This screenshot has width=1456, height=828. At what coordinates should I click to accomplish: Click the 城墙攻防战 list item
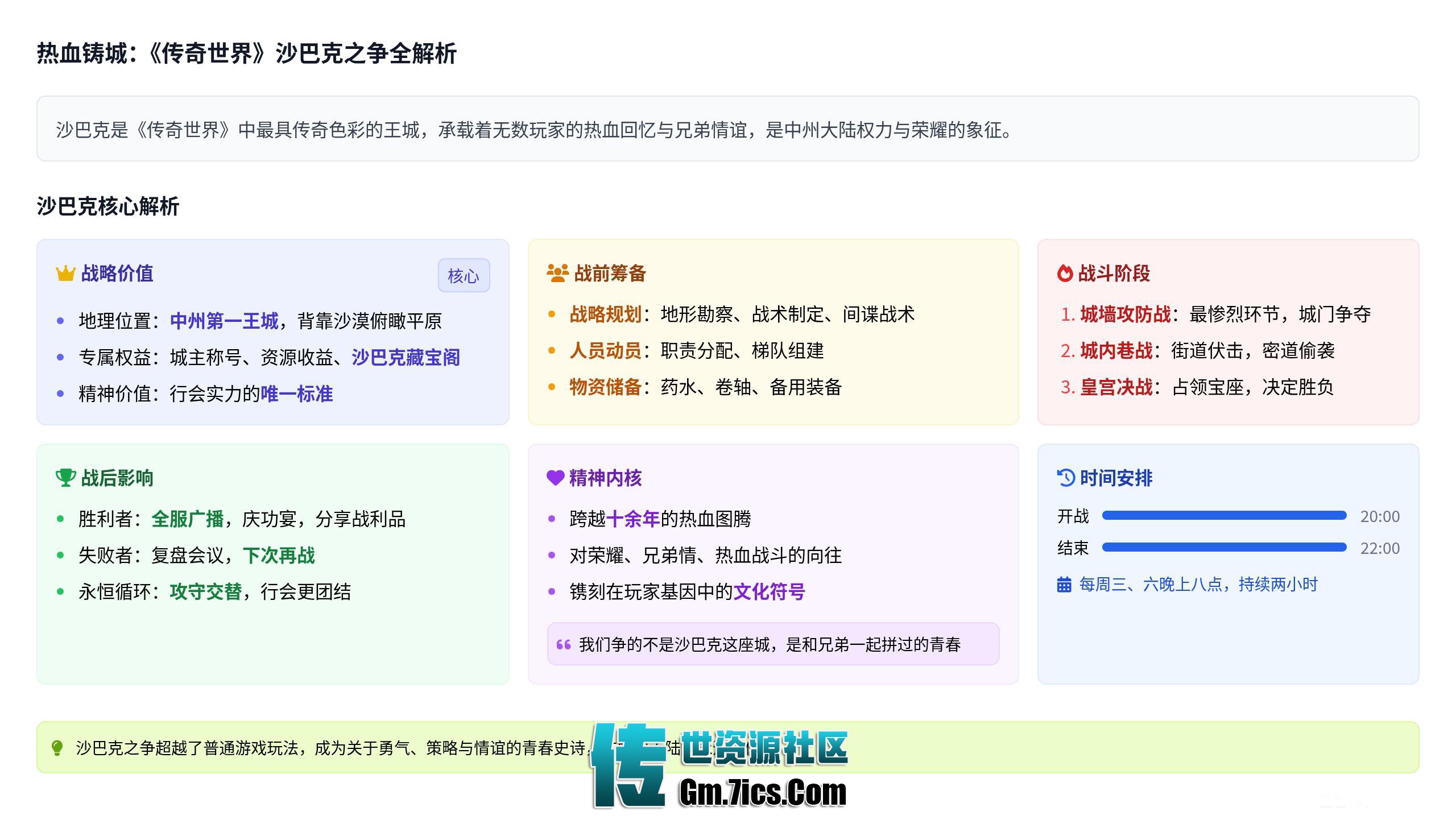pos(1125,314)
